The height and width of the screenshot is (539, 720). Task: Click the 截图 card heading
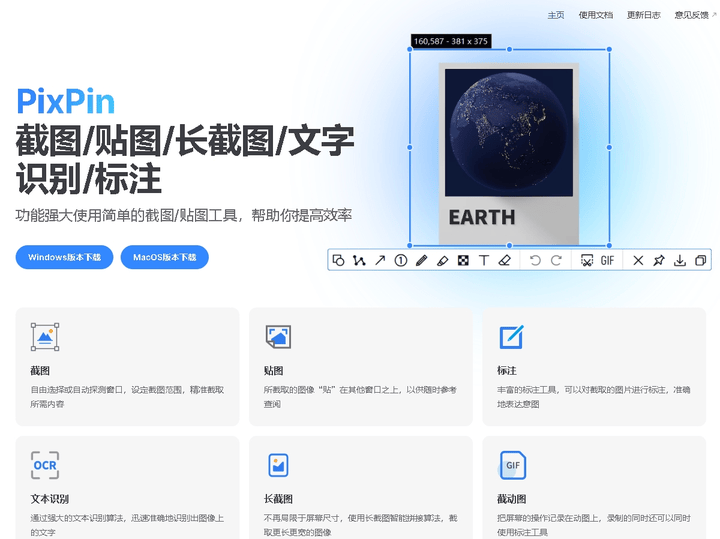40,371
